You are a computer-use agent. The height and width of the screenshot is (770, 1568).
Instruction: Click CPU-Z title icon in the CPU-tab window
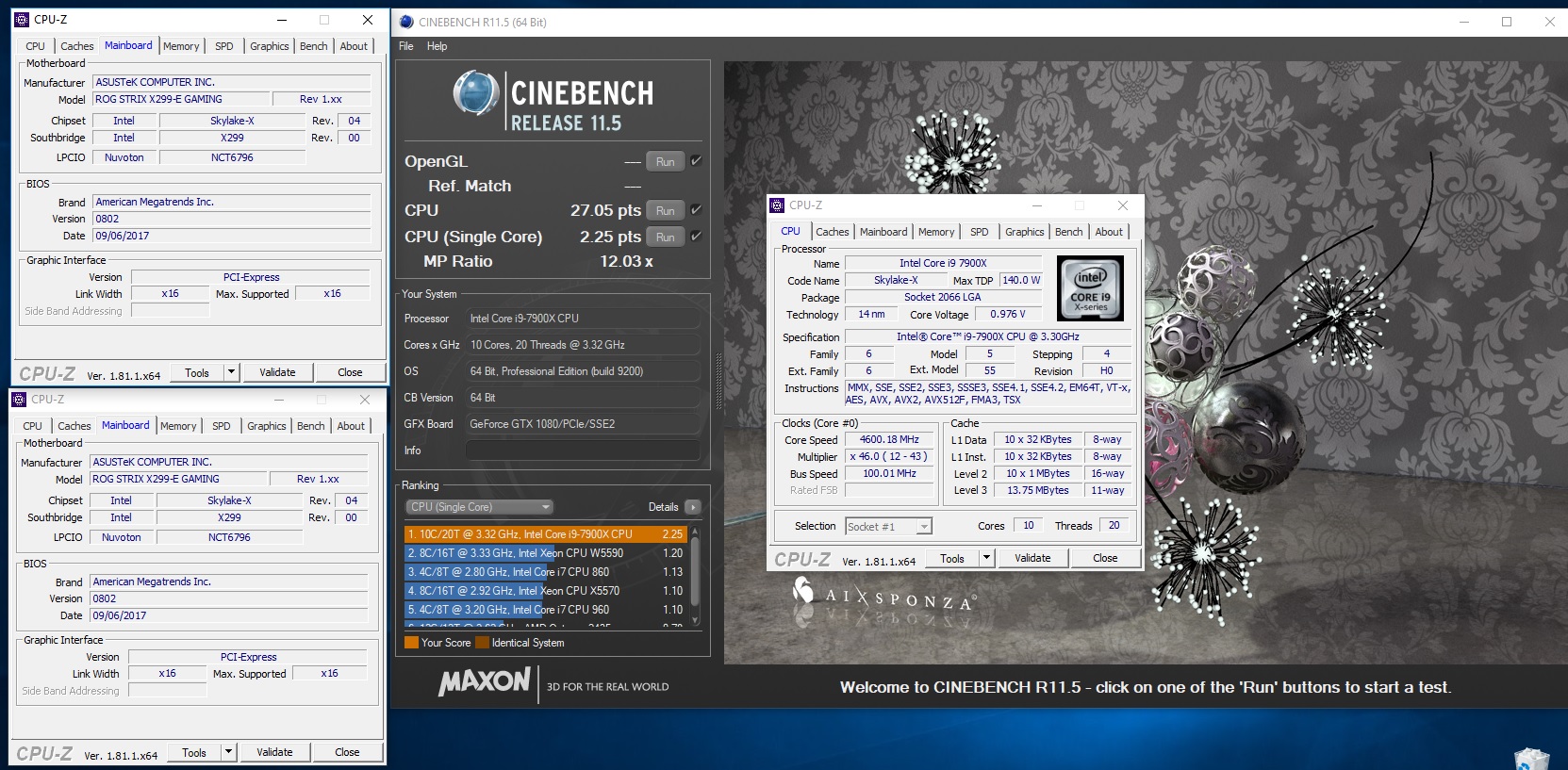(777, 205)
